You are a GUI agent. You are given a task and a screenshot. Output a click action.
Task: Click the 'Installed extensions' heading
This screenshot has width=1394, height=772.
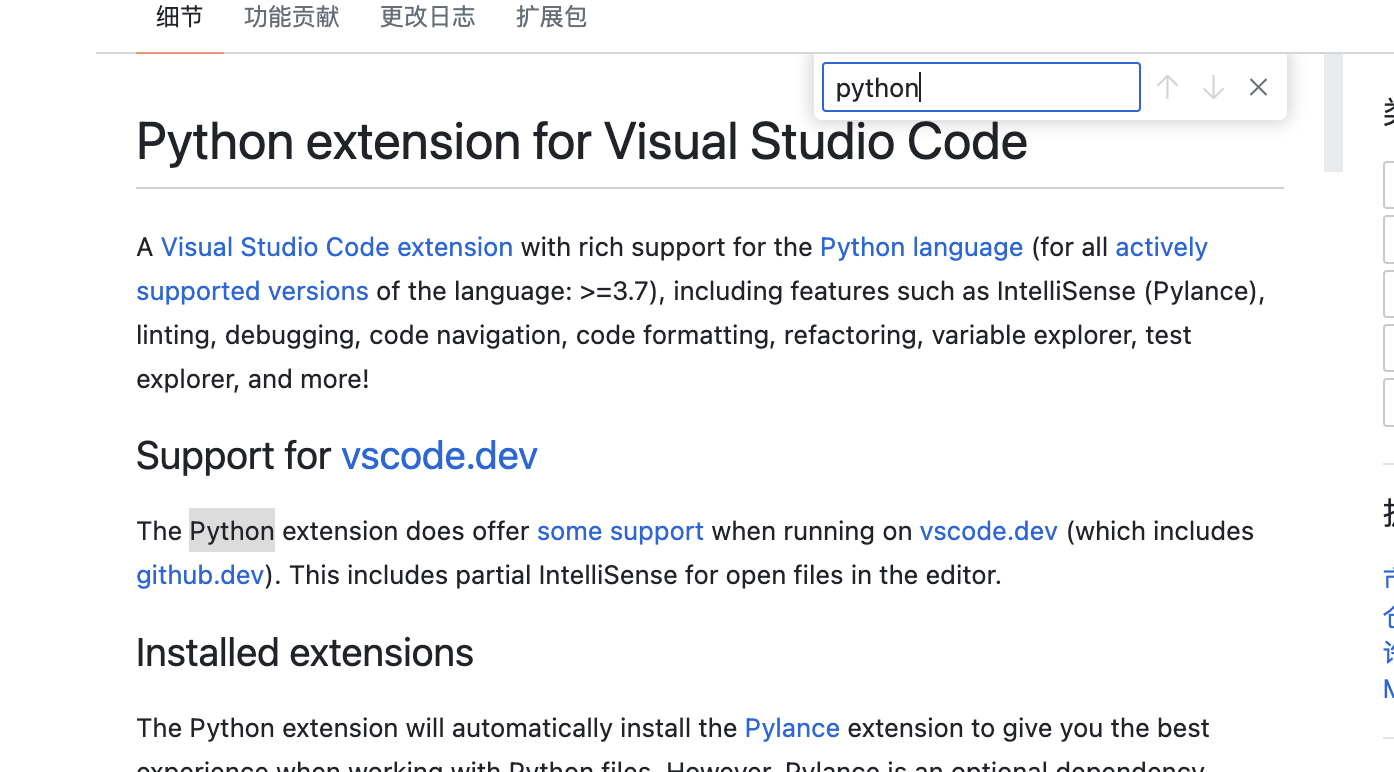point(305,653)
